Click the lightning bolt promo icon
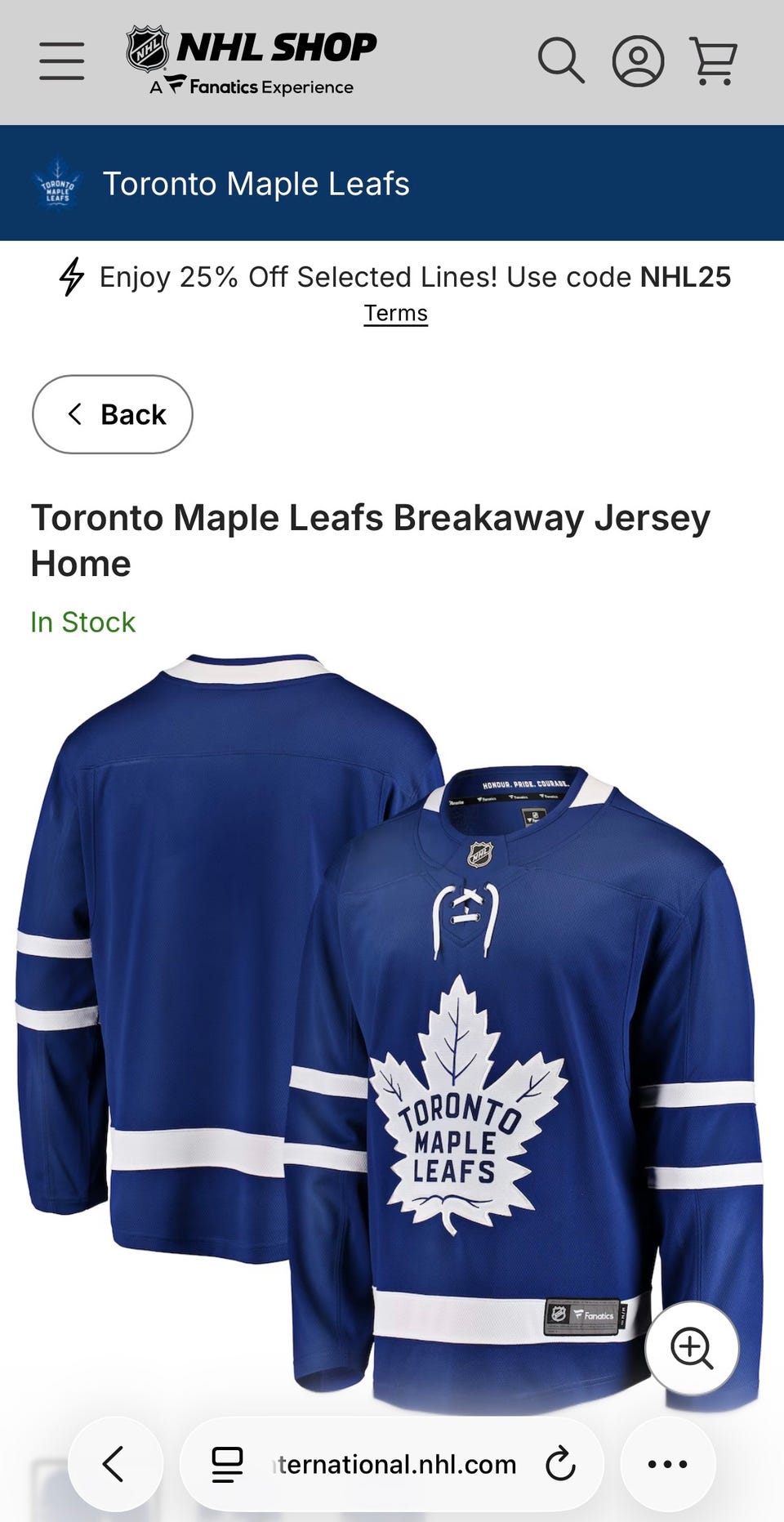 (72, 277)
